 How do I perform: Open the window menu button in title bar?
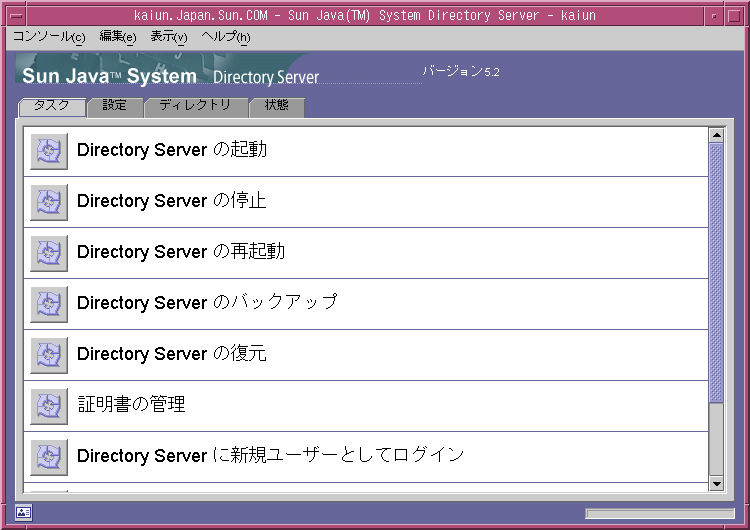(16, 16)
